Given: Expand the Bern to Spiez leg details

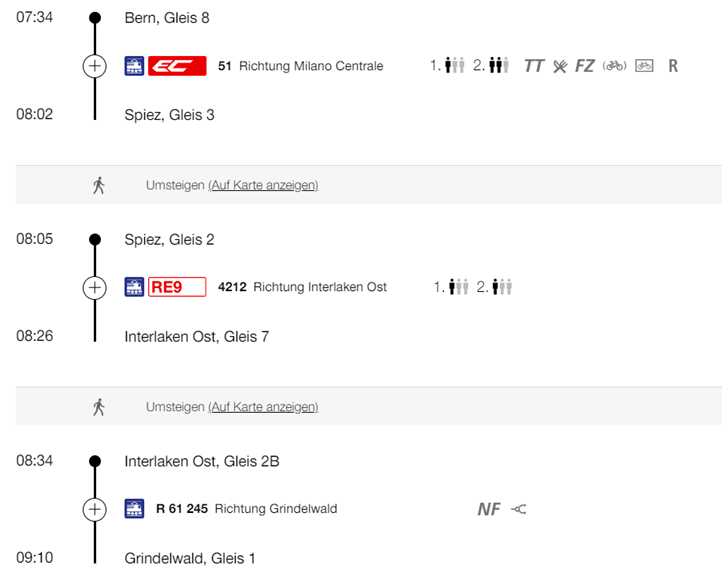Looking at the screenshot, I should click(94, 66).
